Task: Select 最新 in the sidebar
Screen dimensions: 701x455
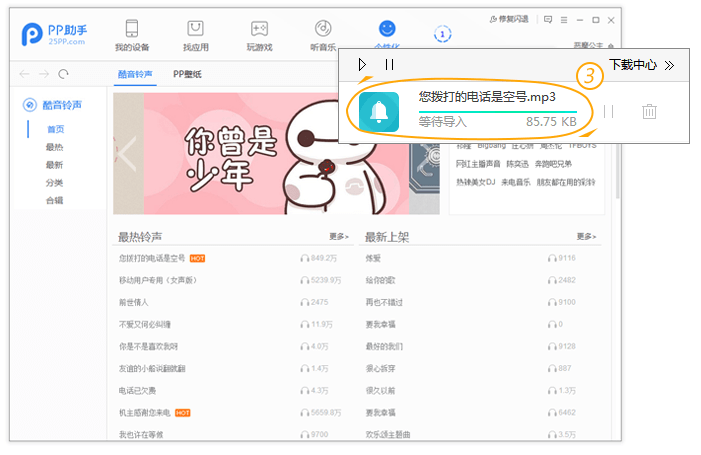Action: pyautogui.click(x=55, y=165)
